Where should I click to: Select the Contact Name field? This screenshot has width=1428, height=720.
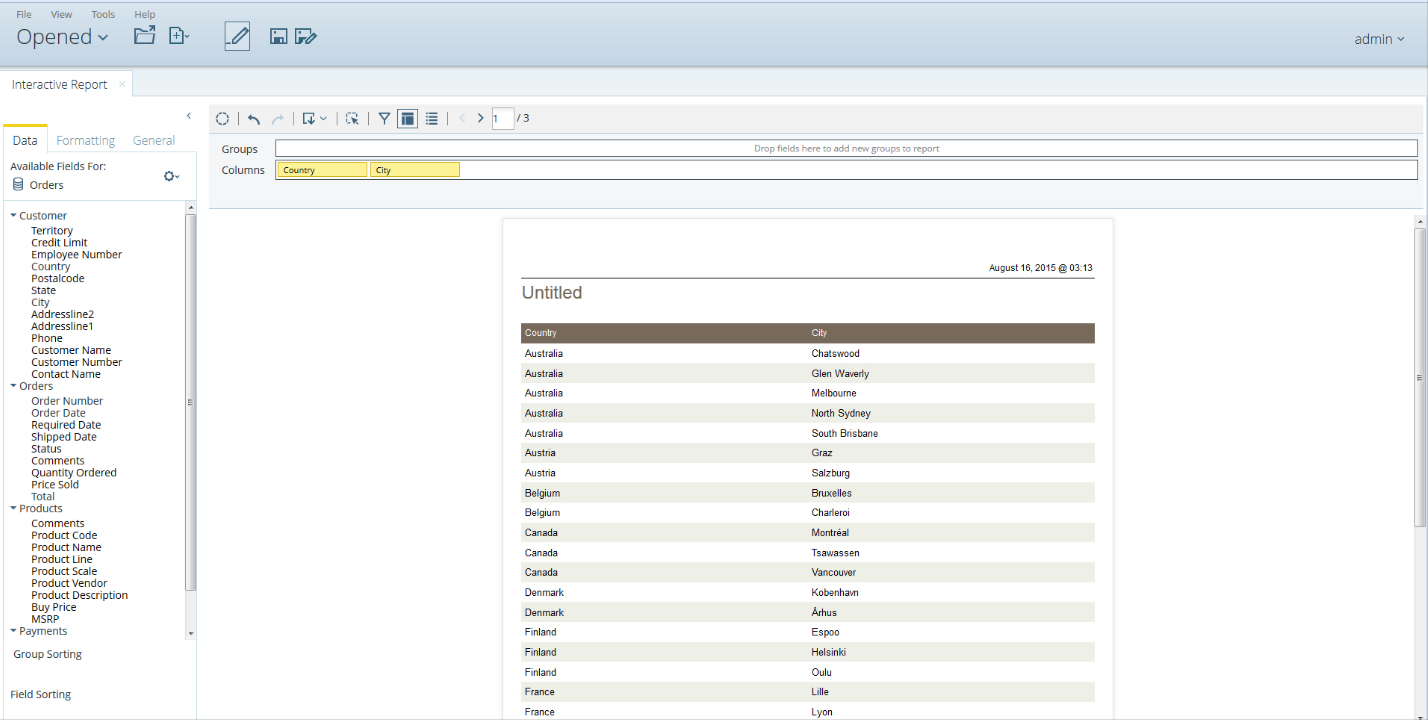(x=66, y=375)
